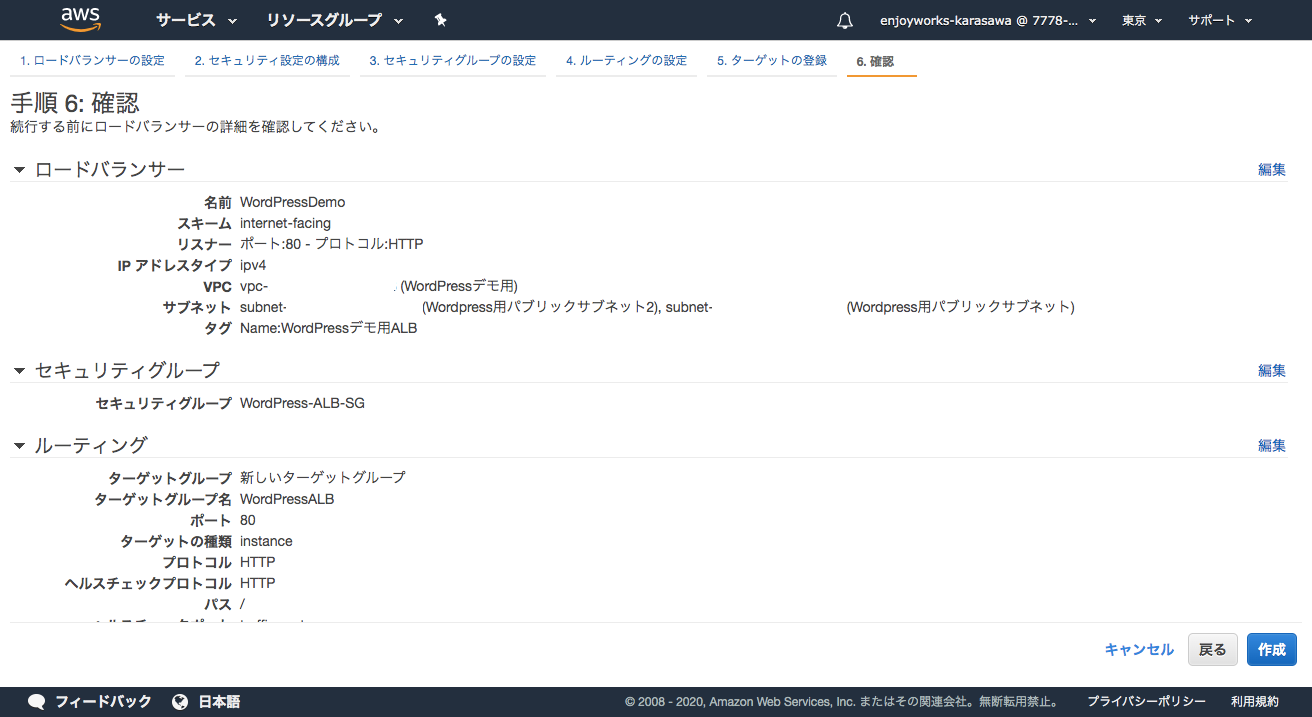Go to step 3 セキュリティグループの設定 tab
Viewport: 1312px width, 717px height.
452,61
